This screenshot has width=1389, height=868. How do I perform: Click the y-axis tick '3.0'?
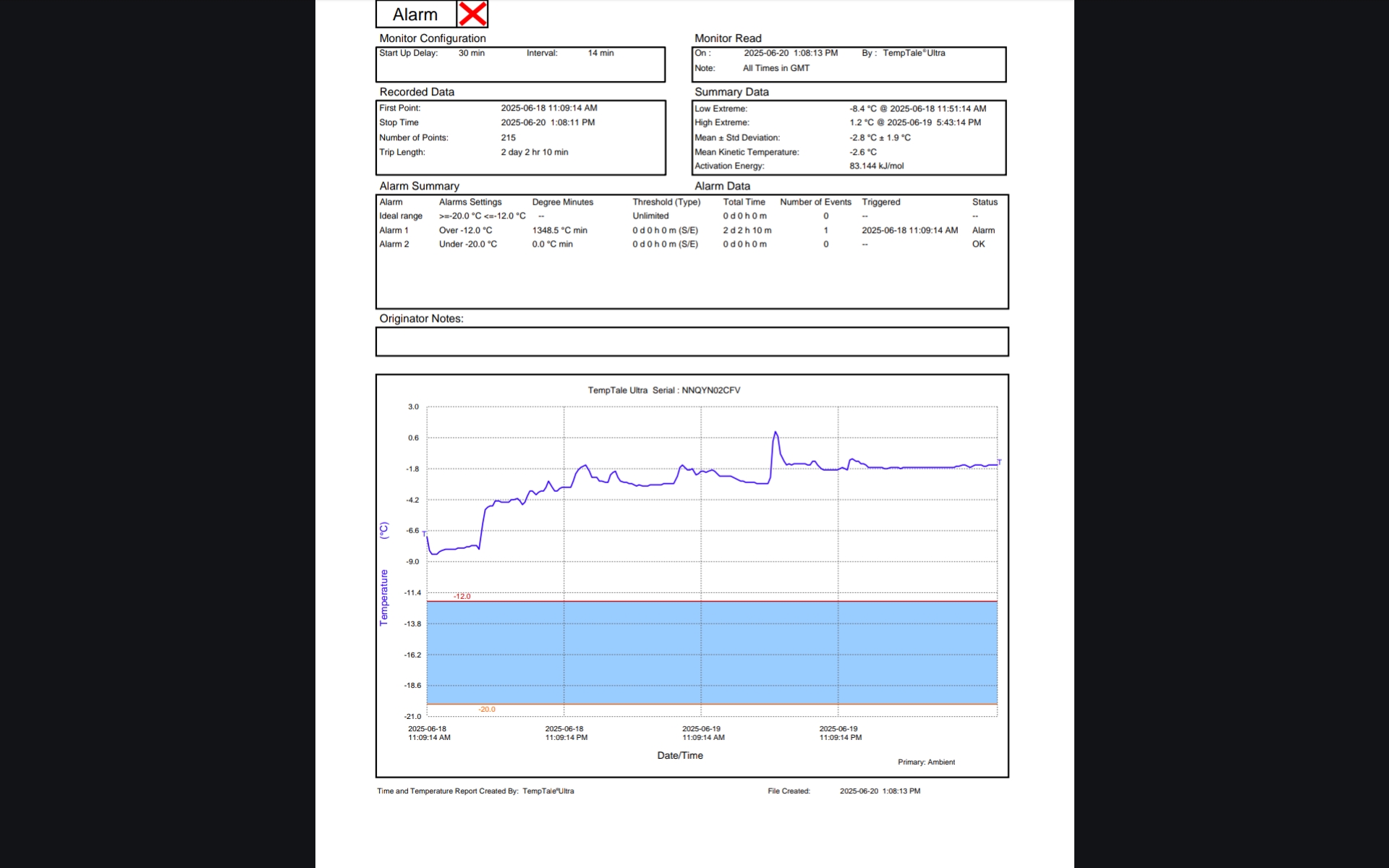click(x=413, y=407)
